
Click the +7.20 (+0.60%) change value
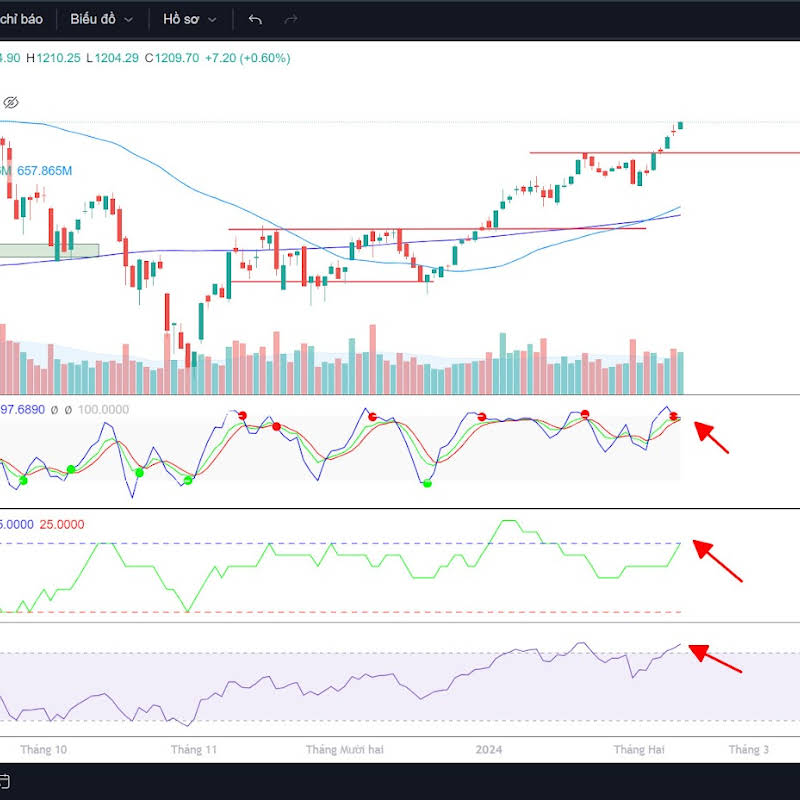[x=247, y=58]
